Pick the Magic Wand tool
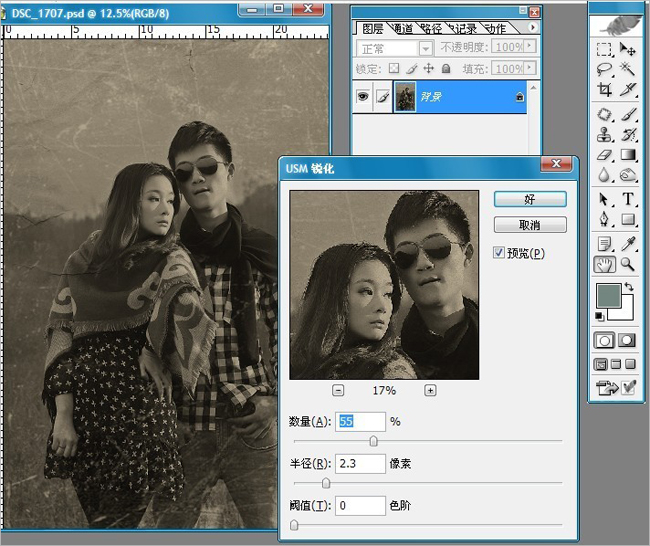Screen dimensions: 650x546 coord(628,69)
